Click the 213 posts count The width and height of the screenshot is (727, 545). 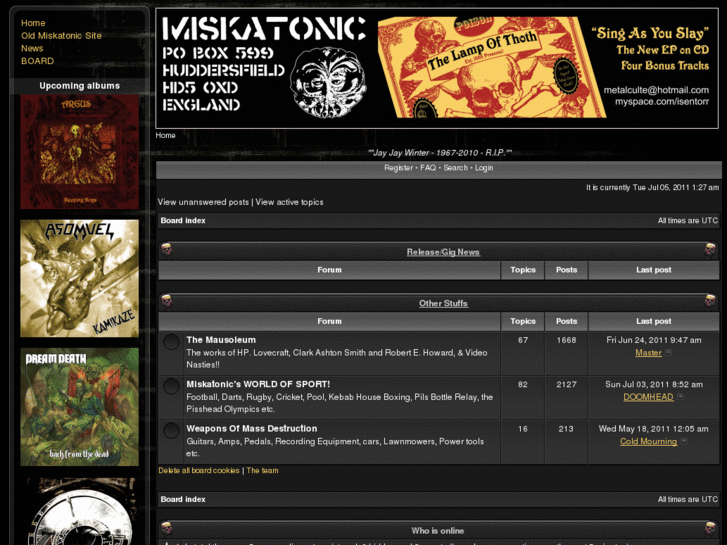[x=566, y=429]
